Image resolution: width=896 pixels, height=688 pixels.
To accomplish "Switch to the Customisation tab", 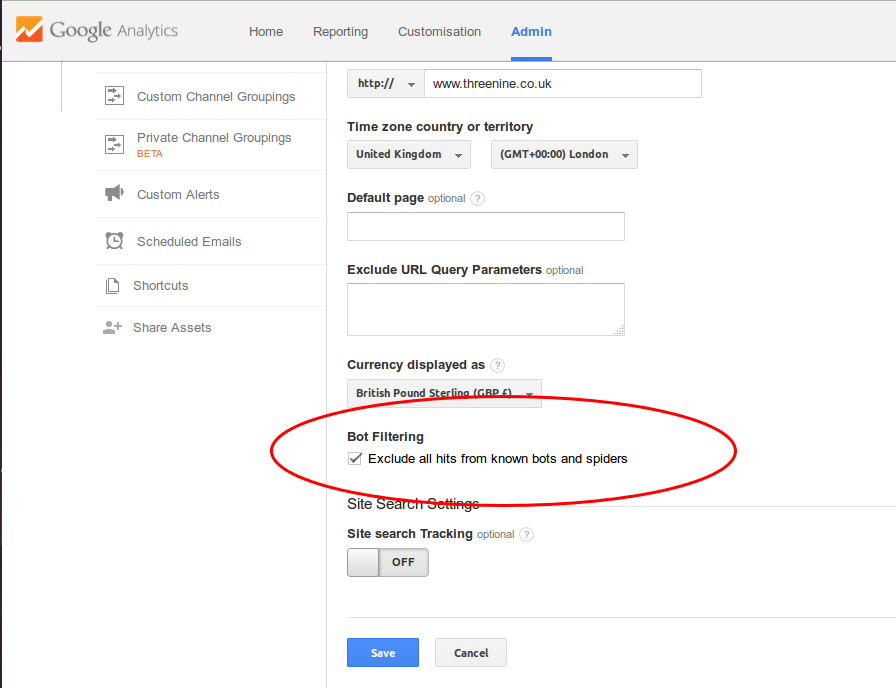I will (x=439, y=31).
